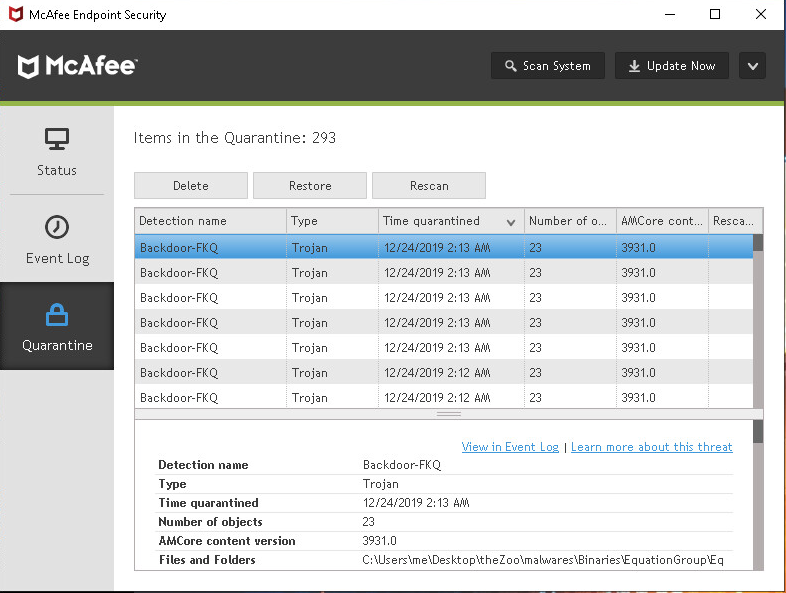Start a scan with Scan System button
This screenshot has width=786, height=593.
click(x=548, y=66)
